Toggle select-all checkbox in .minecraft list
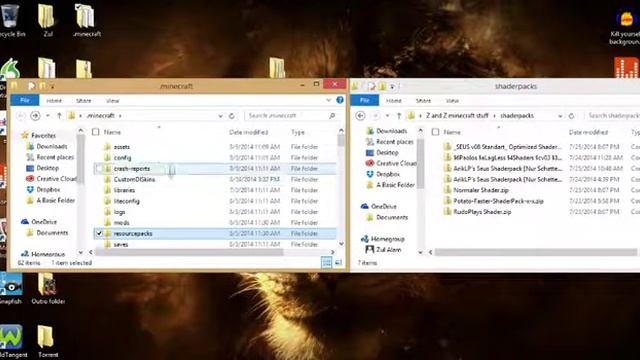This screenshot has width=640, height=360. (x=96, y=132)
